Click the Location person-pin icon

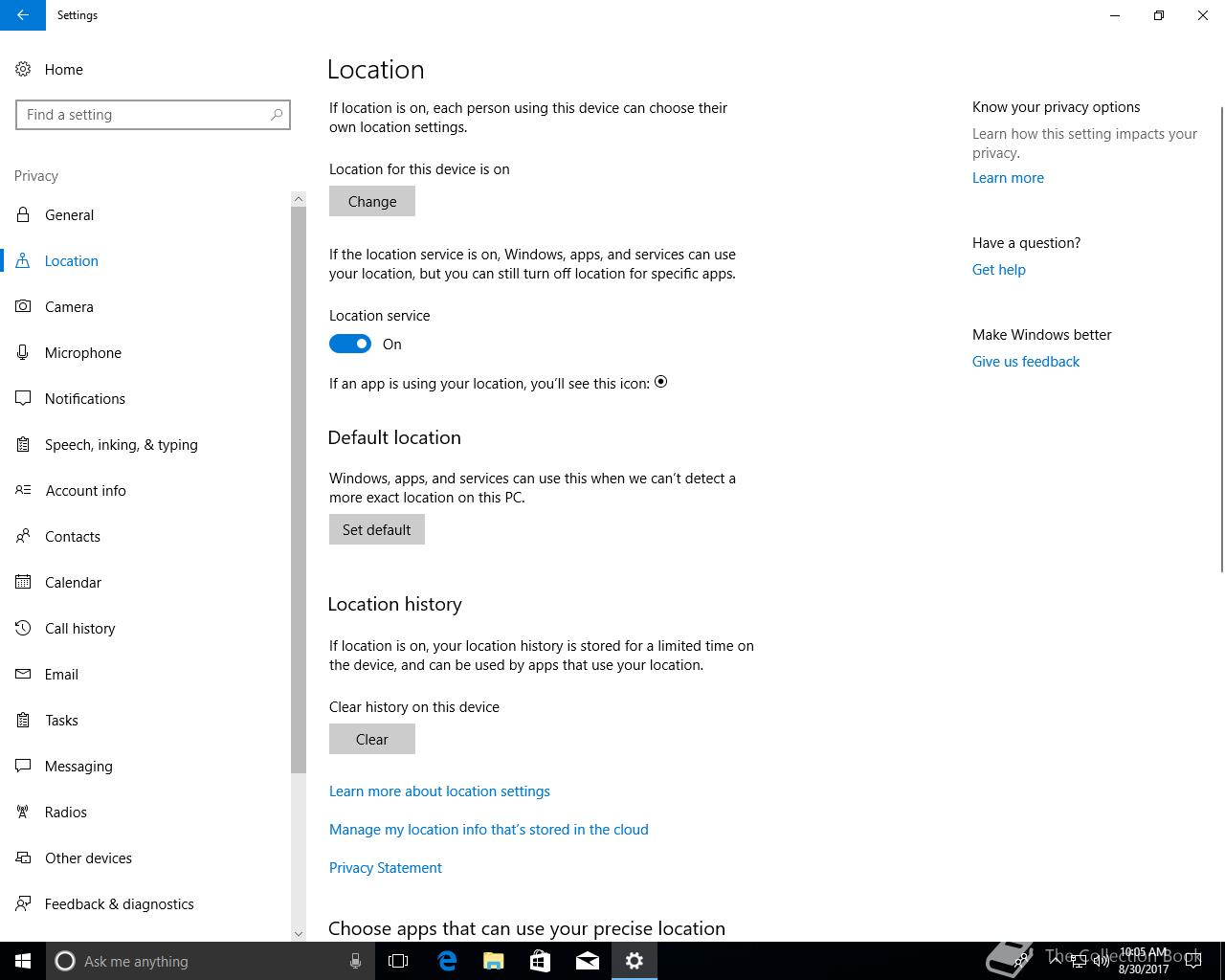[x=23, y=260]
